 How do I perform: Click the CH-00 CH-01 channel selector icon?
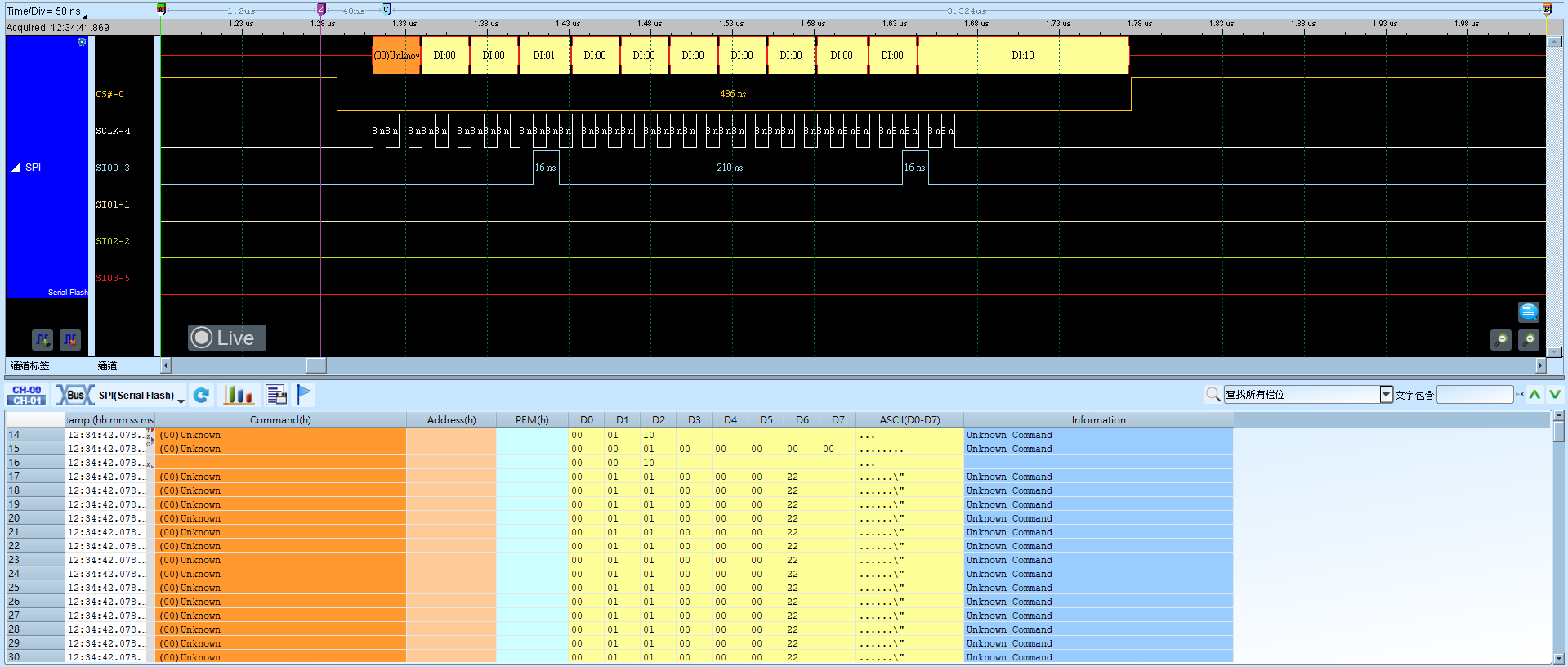tap(27, 396)
